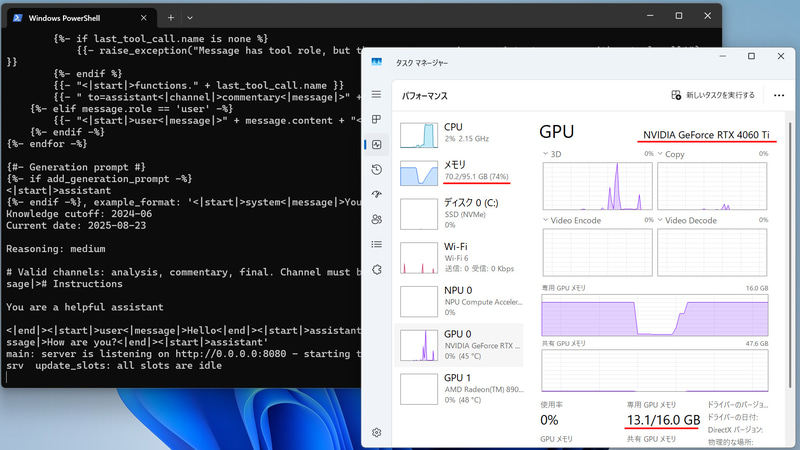The image size is (800, 450).
Task: Open the more options ellipsis in Task Manager
Action: (x=779, y=95)
